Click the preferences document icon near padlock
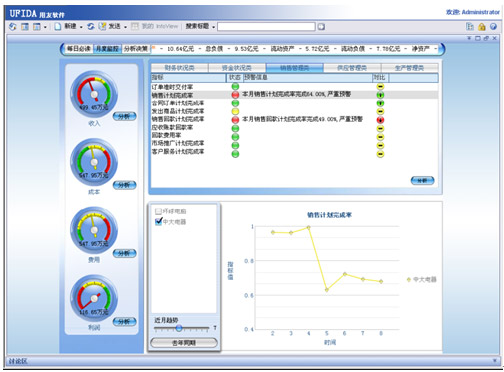Screen dimensions: 504x372 (470, 27)
